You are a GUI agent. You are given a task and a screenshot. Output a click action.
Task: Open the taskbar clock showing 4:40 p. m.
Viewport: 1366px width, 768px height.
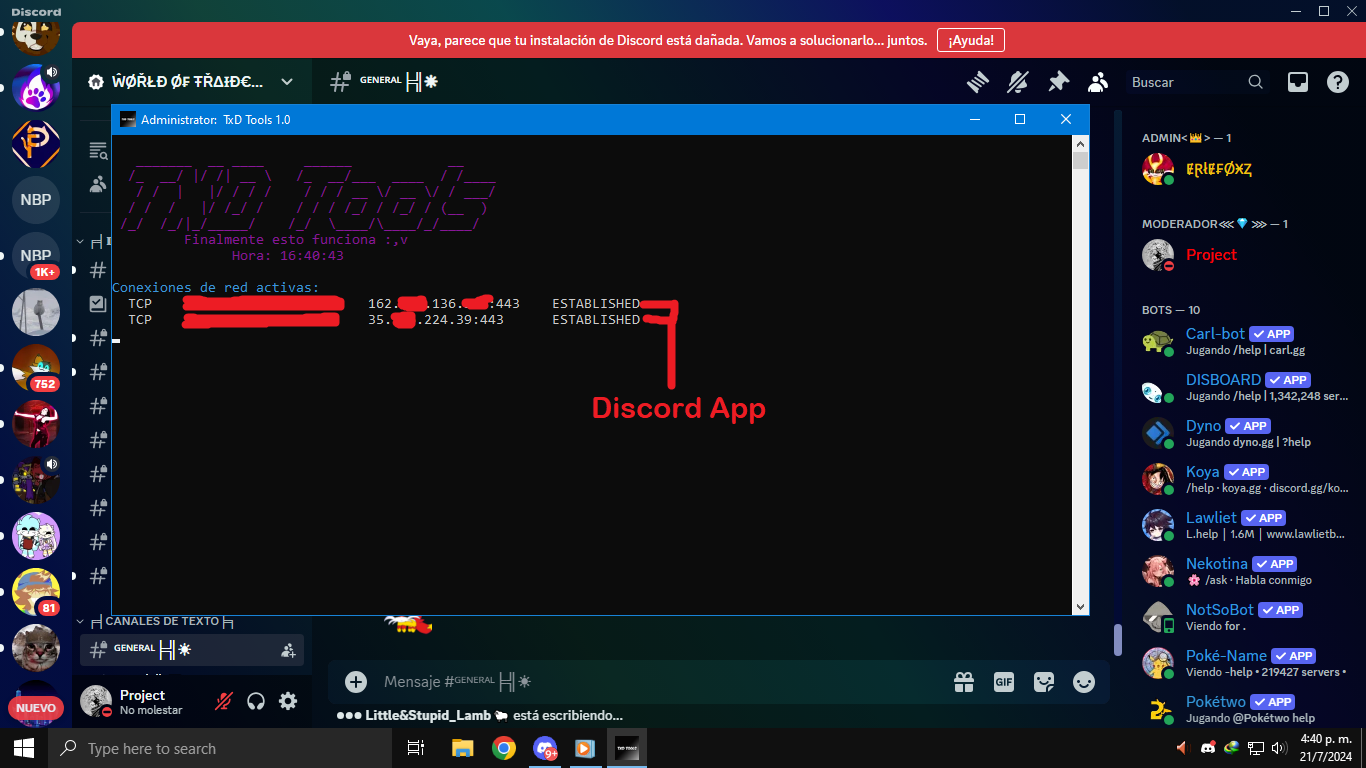click(x=1325, y=748)
